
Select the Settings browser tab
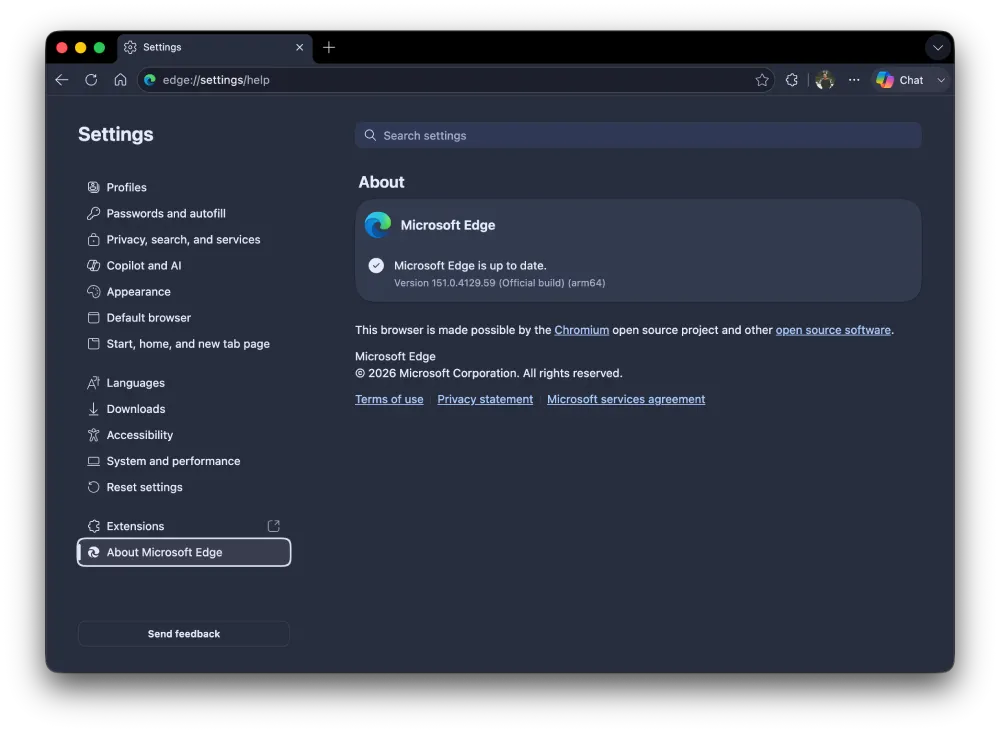click(x=215, y=47)
